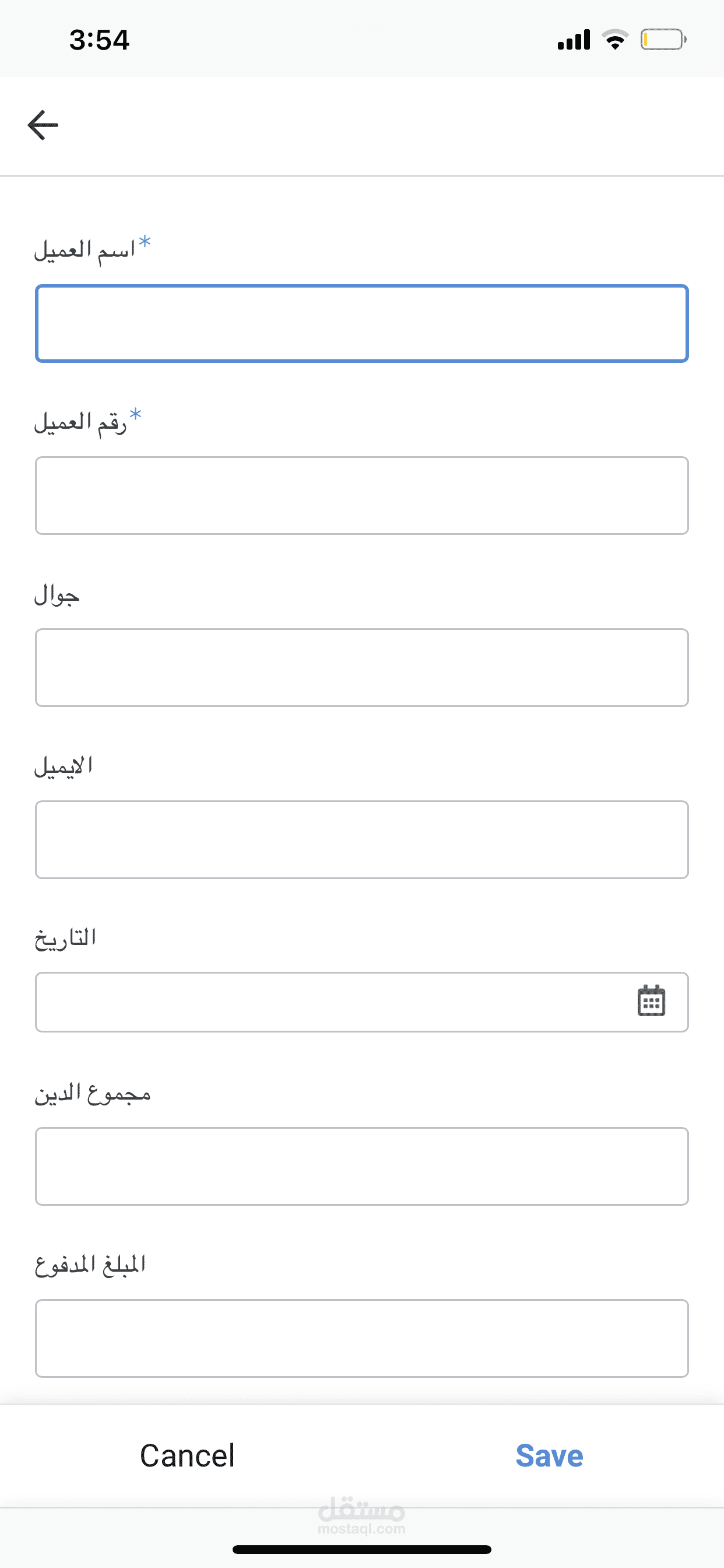Screen dimensions: 724x1568
Task: Open the calendar date picker icon
Action: [651, 1002]
